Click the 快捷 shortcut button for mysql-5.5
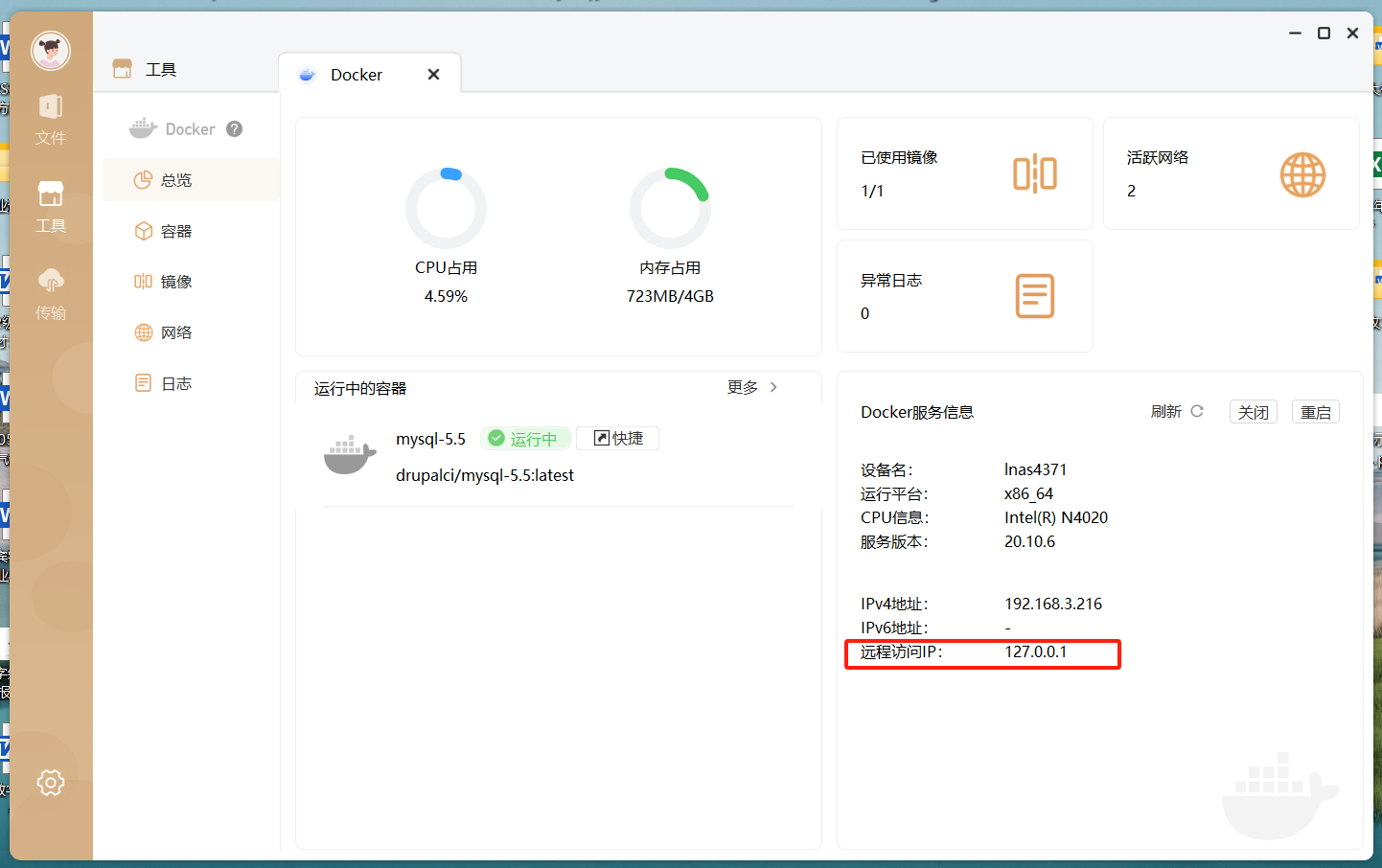This screenshot has width=1382, height=868. (618, 439)
